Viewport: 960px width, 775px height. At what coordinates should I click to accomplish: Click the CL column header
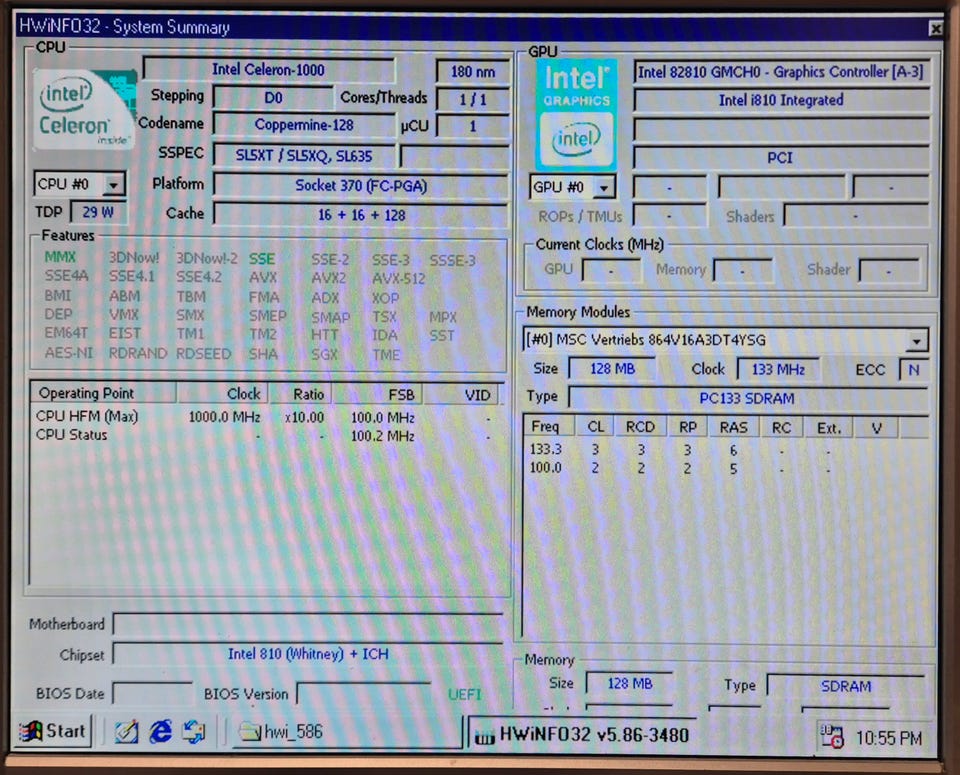pyautogui.click(x=595, y=427)
